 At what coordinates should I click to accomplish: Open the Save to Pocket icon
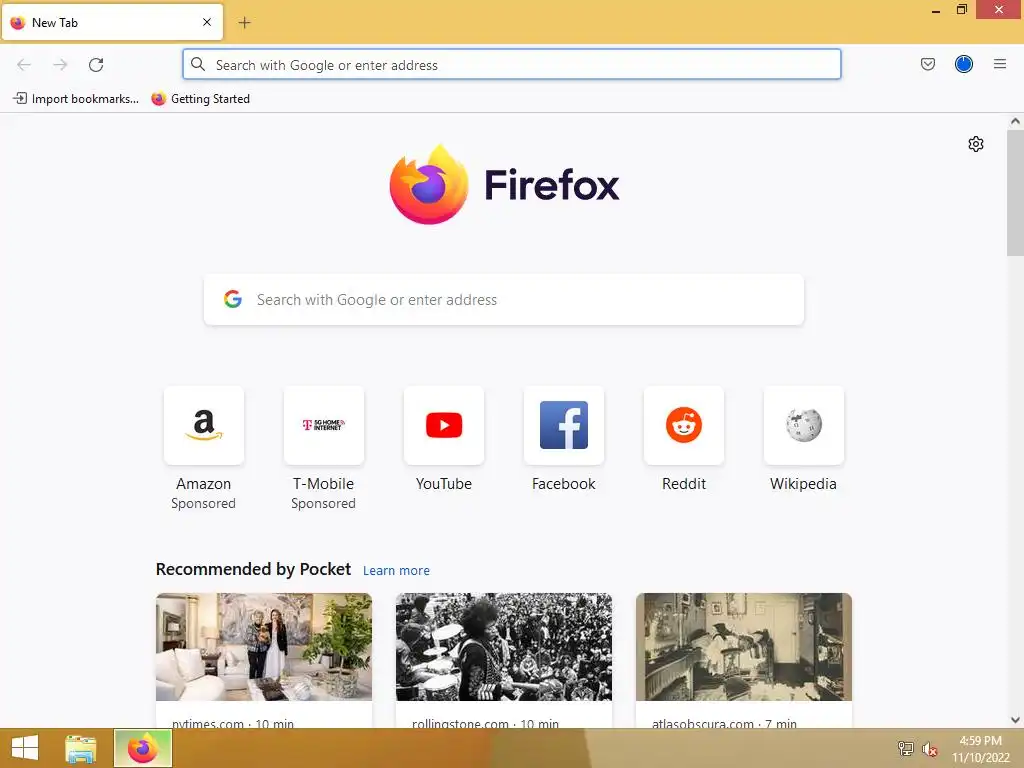tap(927, 64)
